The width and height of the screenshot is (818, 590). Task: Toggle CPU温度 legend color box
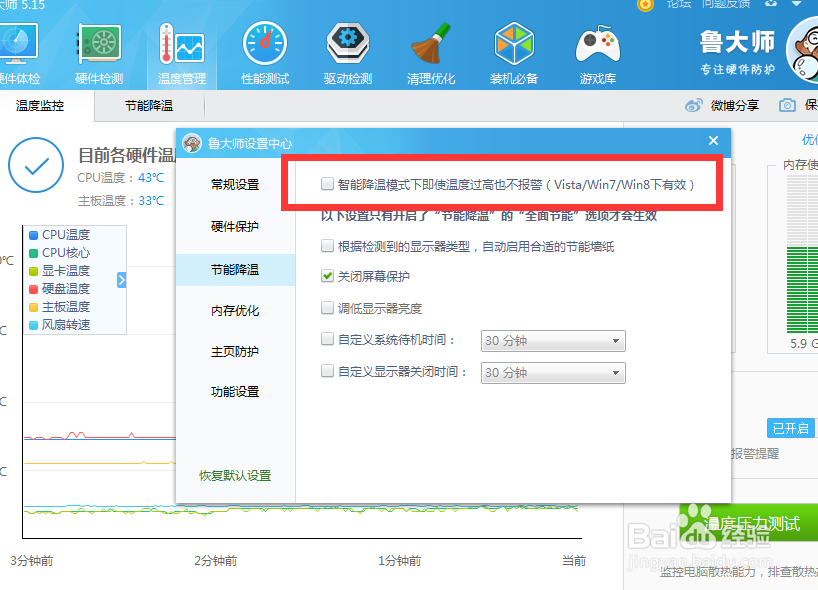click(33, 235)
